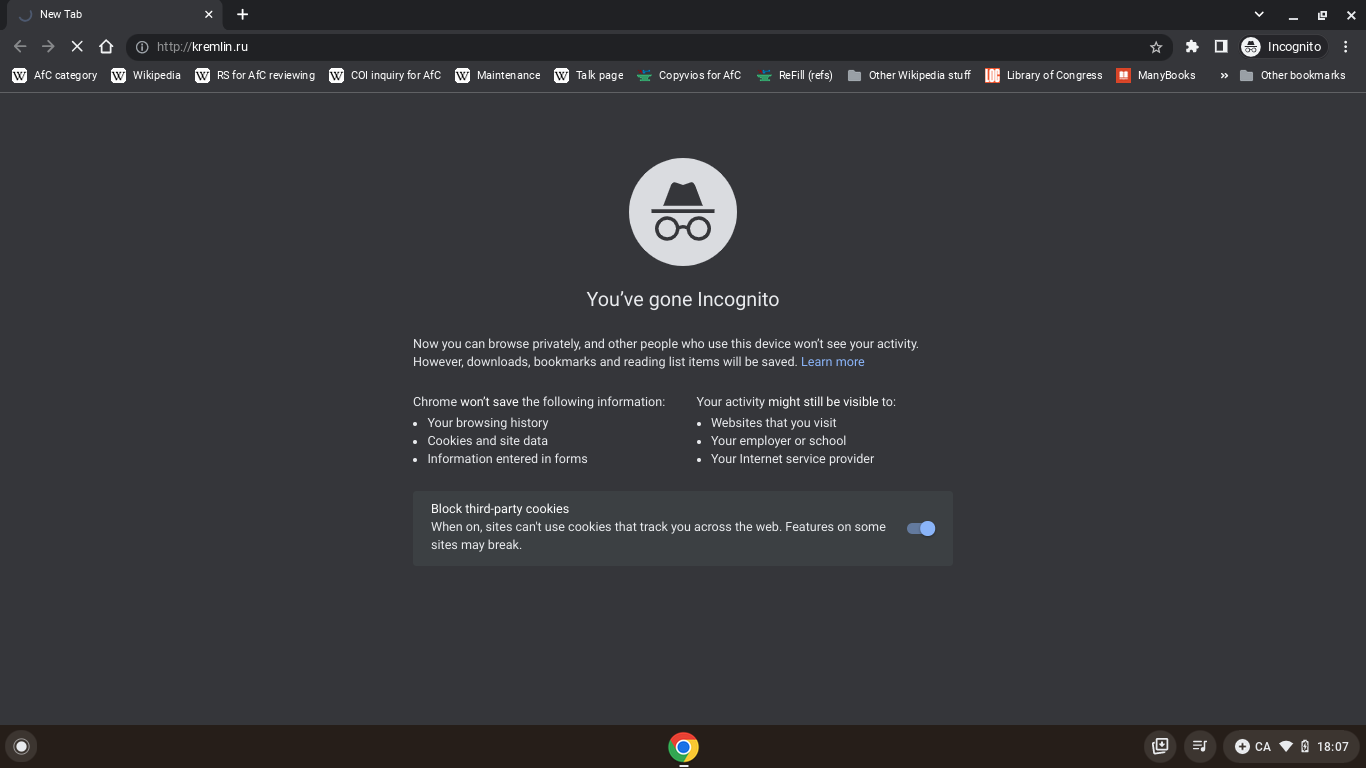
Task: Expand the tab search dropdown arrow
Action: 1259,15
